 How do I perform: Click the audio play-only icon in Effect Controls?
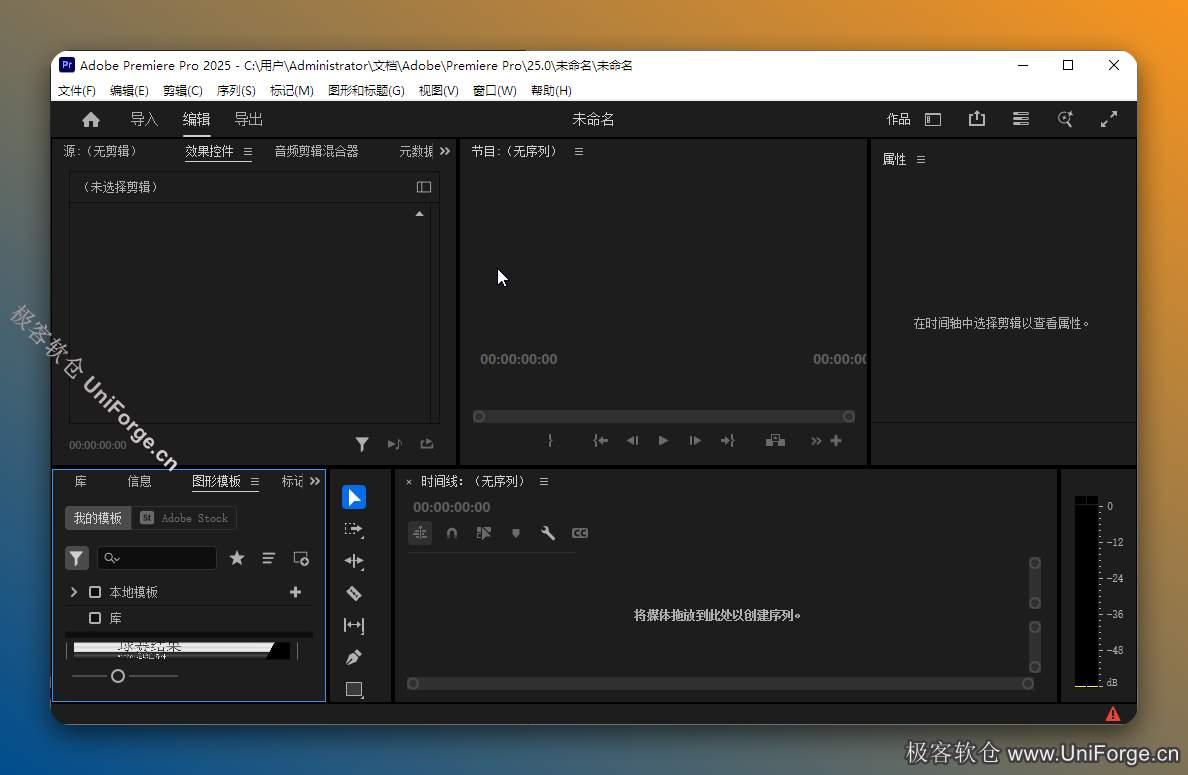point(395,444)
